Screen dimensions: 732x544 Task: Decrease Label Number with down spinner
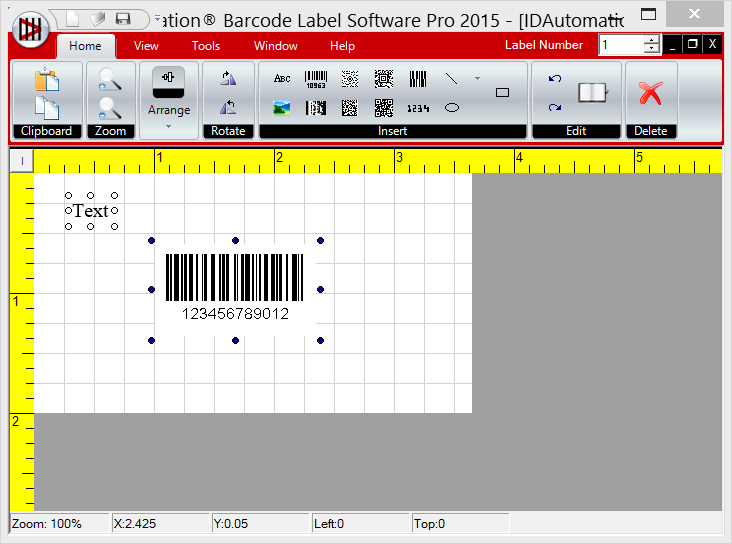651,49
